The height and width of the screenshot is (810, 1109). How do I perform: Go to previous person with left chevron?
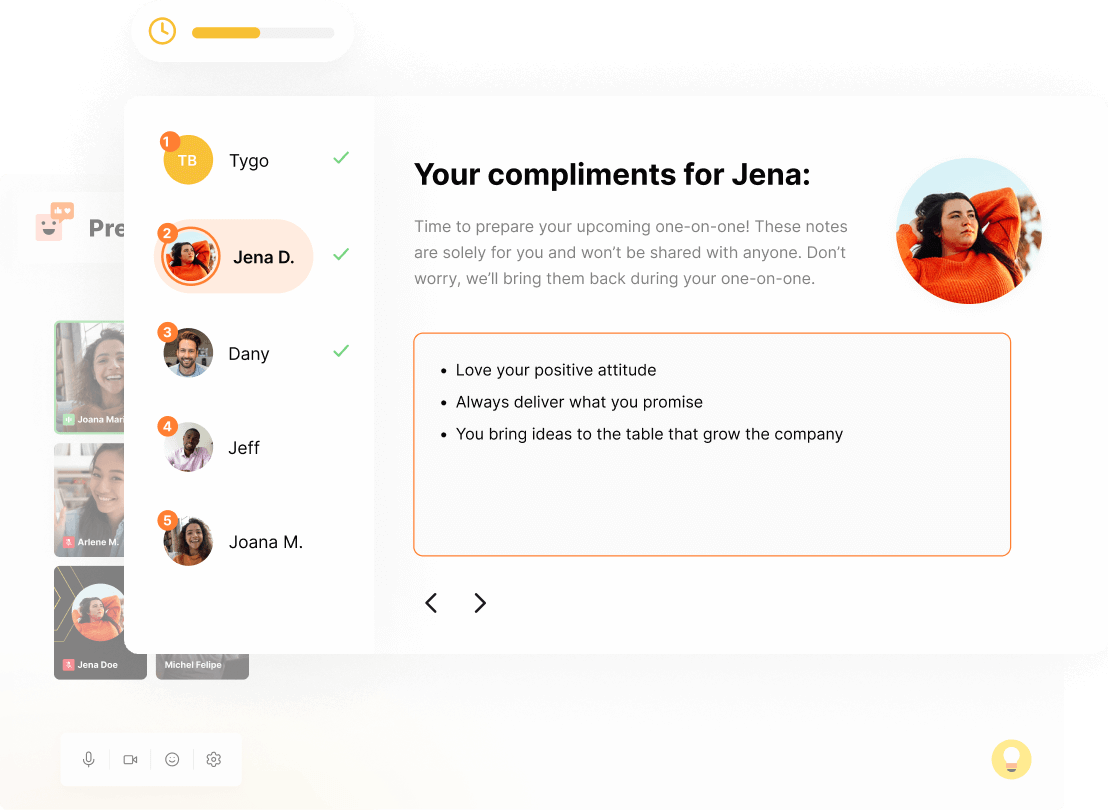tap(431, 603)
